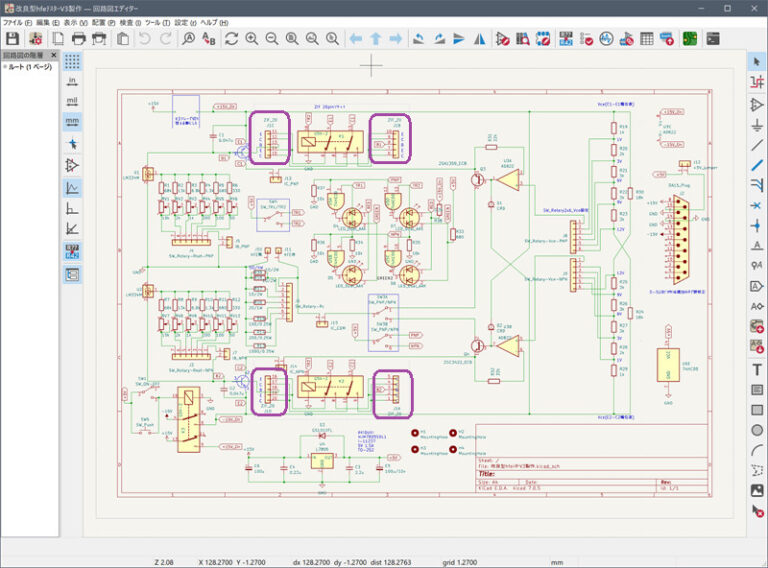Image resolution: width=768 pixels, height=568 pixels.
Task: Click the Save schematic icon
Action: coord(13,39)
